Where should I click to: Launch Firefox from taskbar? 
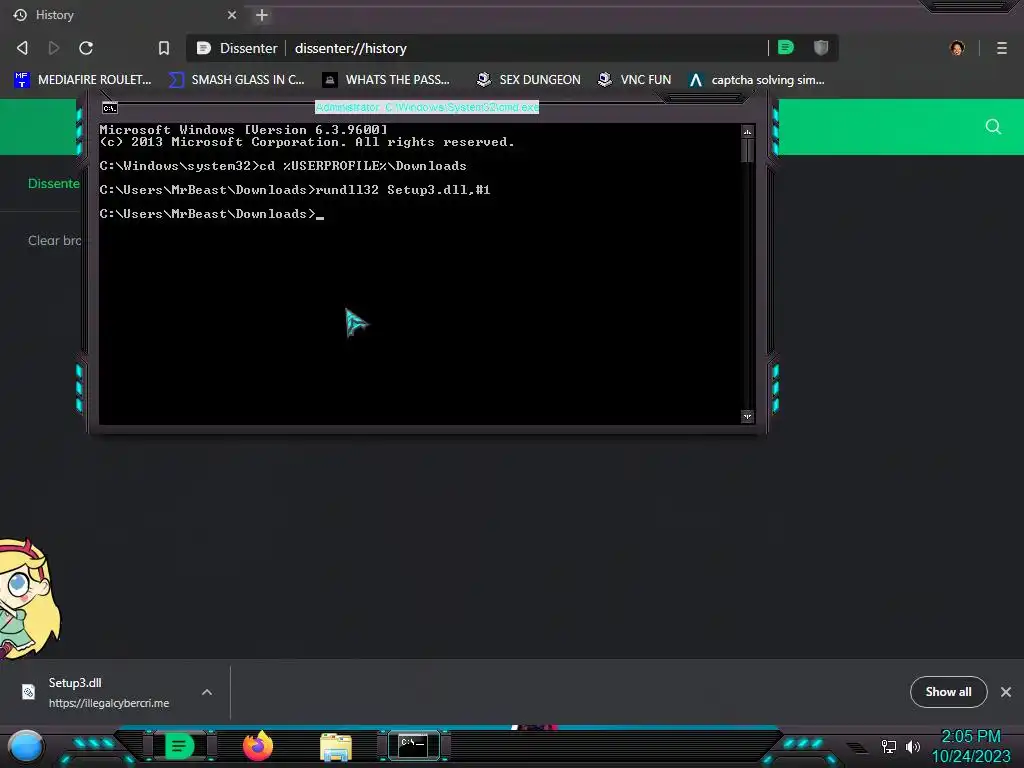258,746
